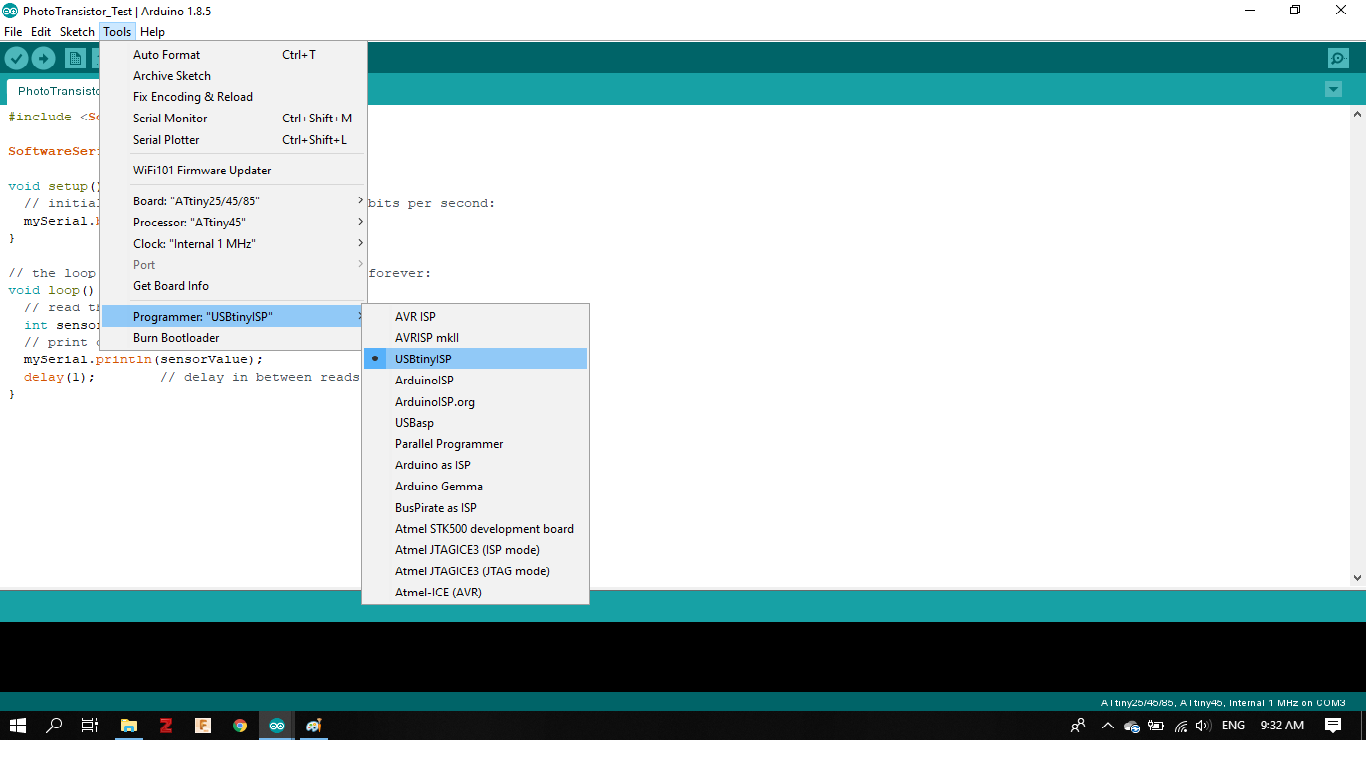The image size is (1366, 768).
Task: Click the New sketch toolbar icon
Action: click(76, 58)
